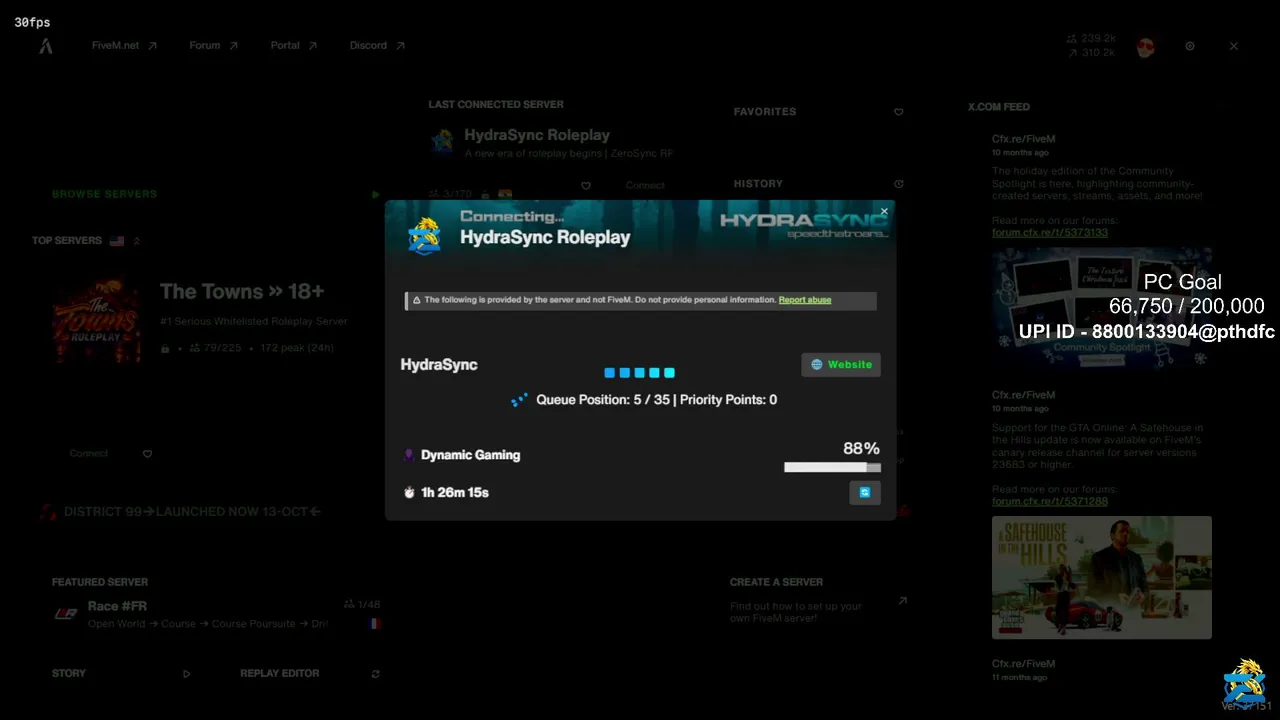Viewport: 1280px width, 720px height.
Task: Open the Replay Editor
Action: 280,674
